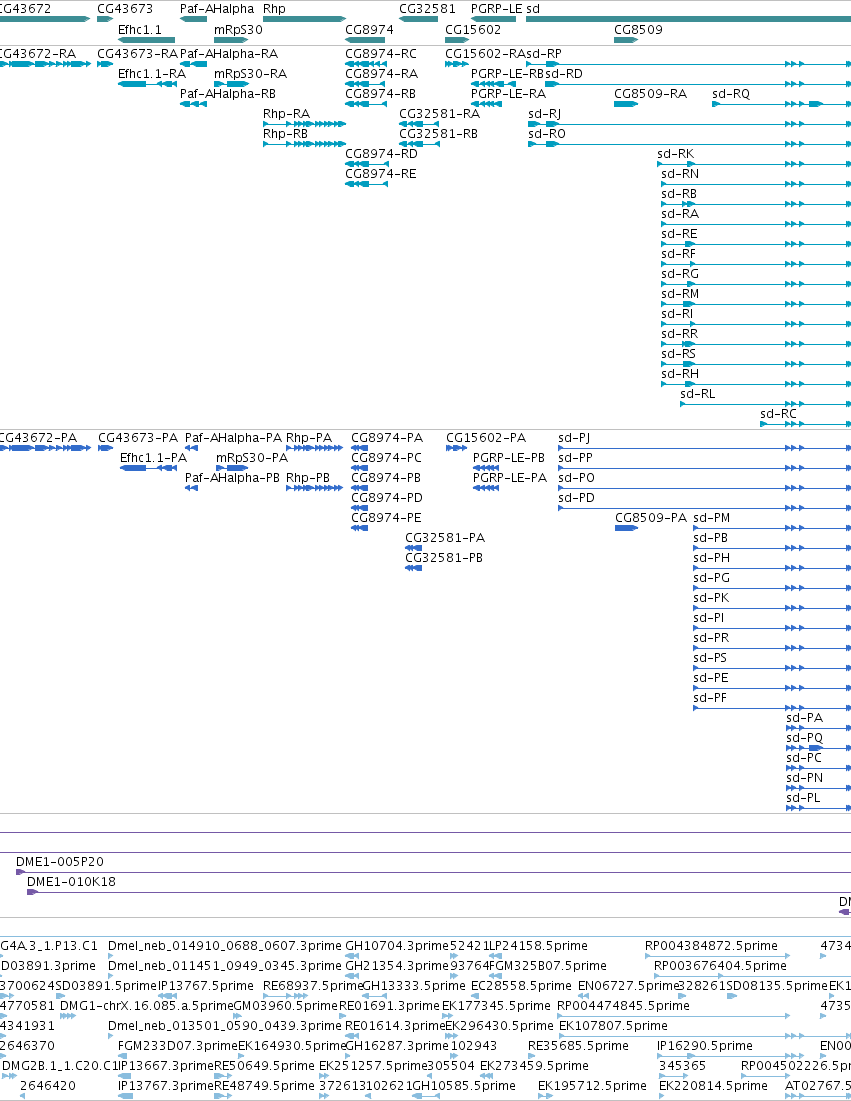Click transcript sd-RQ
851x1101 pixels.
[731, 93]
